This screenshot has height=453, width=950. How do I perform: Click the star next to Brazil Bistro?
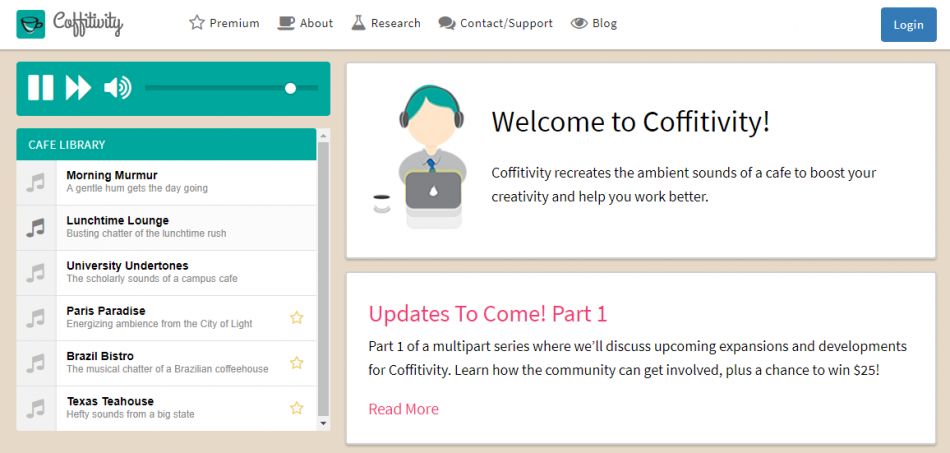[296, 363]
